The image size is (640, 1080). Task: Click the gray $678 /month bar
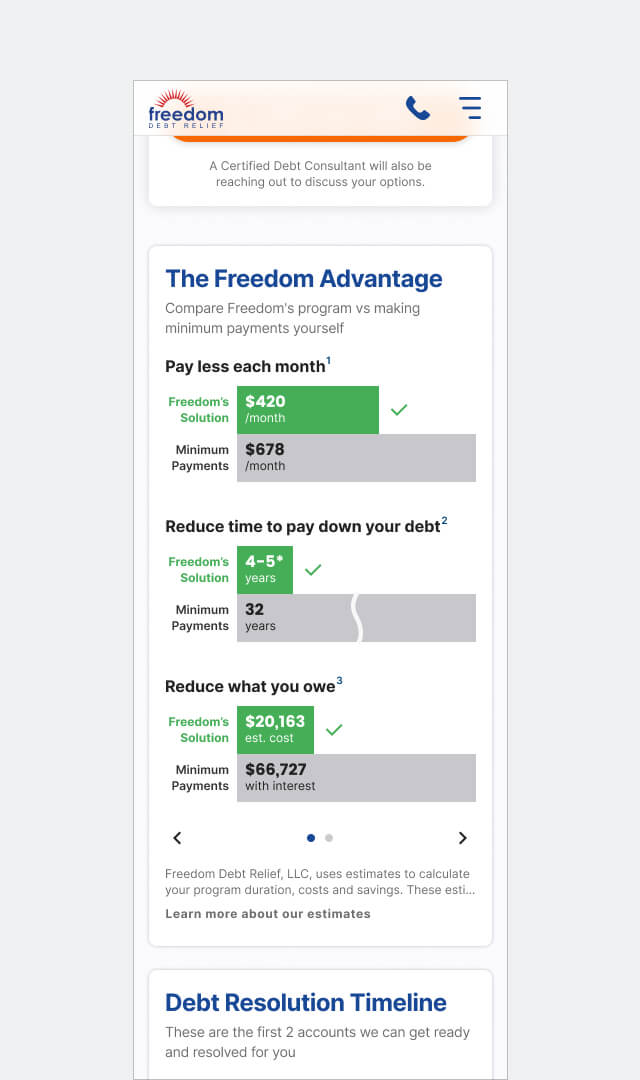356,457
